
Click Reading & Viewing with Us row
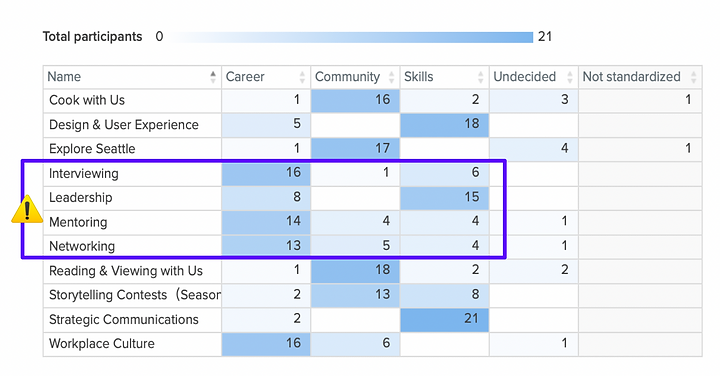pos(372,271)
